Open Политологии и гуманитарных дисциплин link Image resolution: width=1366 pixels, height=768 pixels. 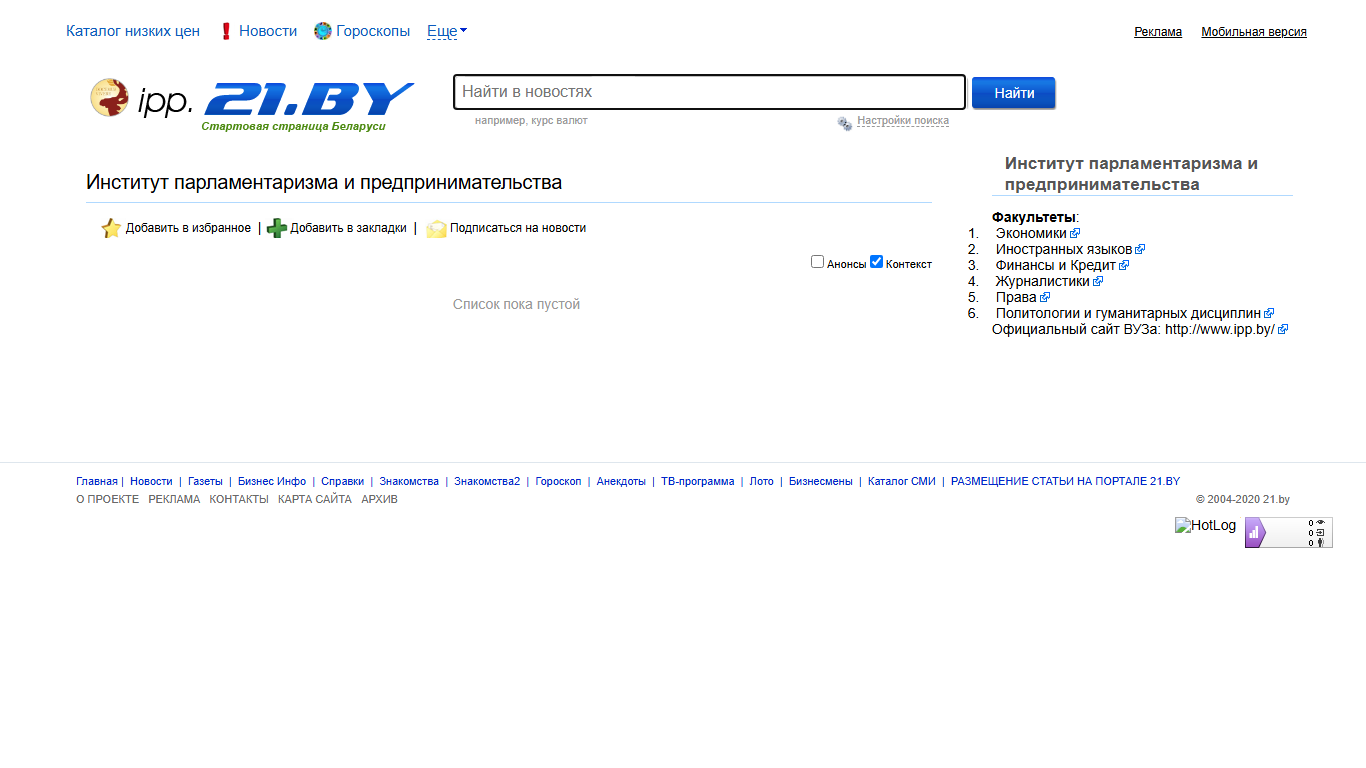pyautogui.click(x=1128, y=313)
